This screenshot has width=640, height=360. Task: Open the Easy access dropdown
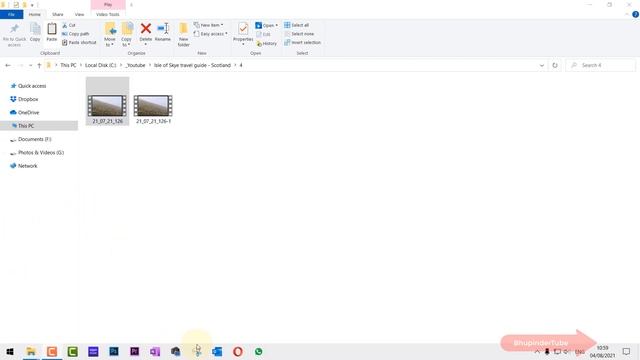(211, 34)
